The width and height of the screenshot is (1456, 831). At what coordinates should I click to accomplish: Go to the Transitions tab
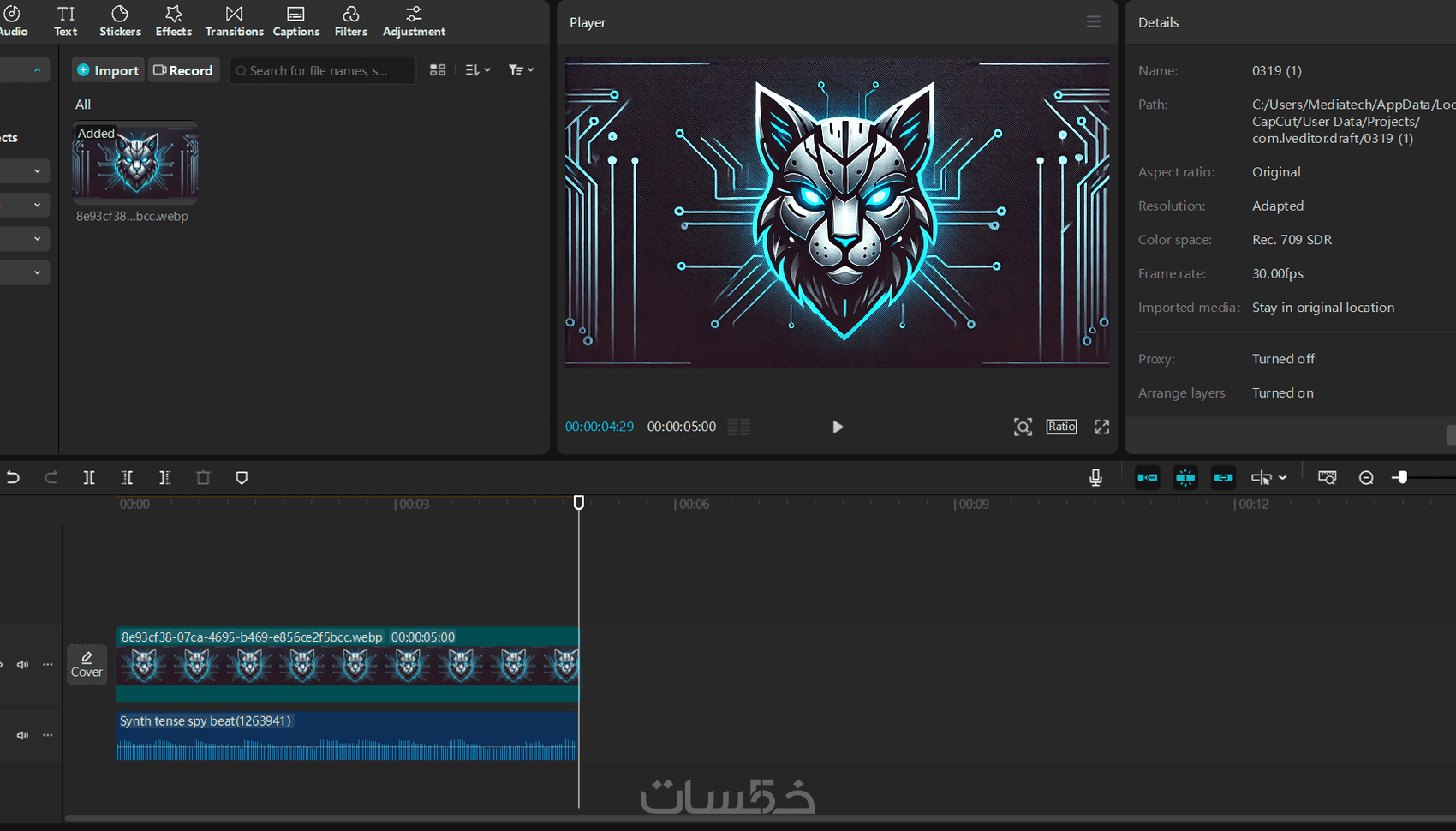[x=234, y=21]
